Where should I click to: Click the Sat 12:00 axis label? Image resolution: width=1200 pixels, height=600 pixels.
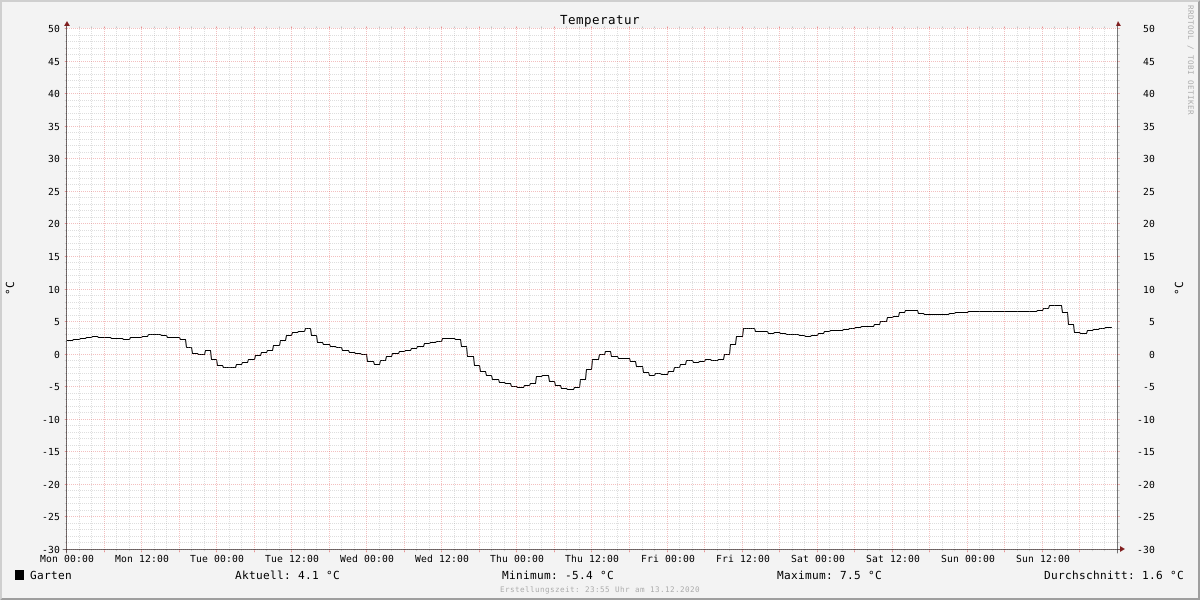pos(893,559)
